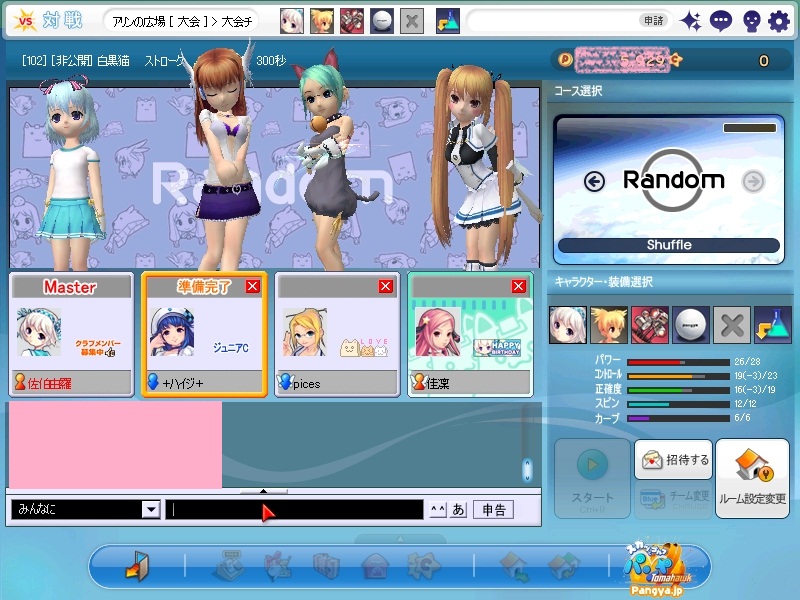Click the カーブ 6/6 stat value
Image resolution: width=800 pixels, height=600 pixels.
pyautogui.click(x=742, y=418)
